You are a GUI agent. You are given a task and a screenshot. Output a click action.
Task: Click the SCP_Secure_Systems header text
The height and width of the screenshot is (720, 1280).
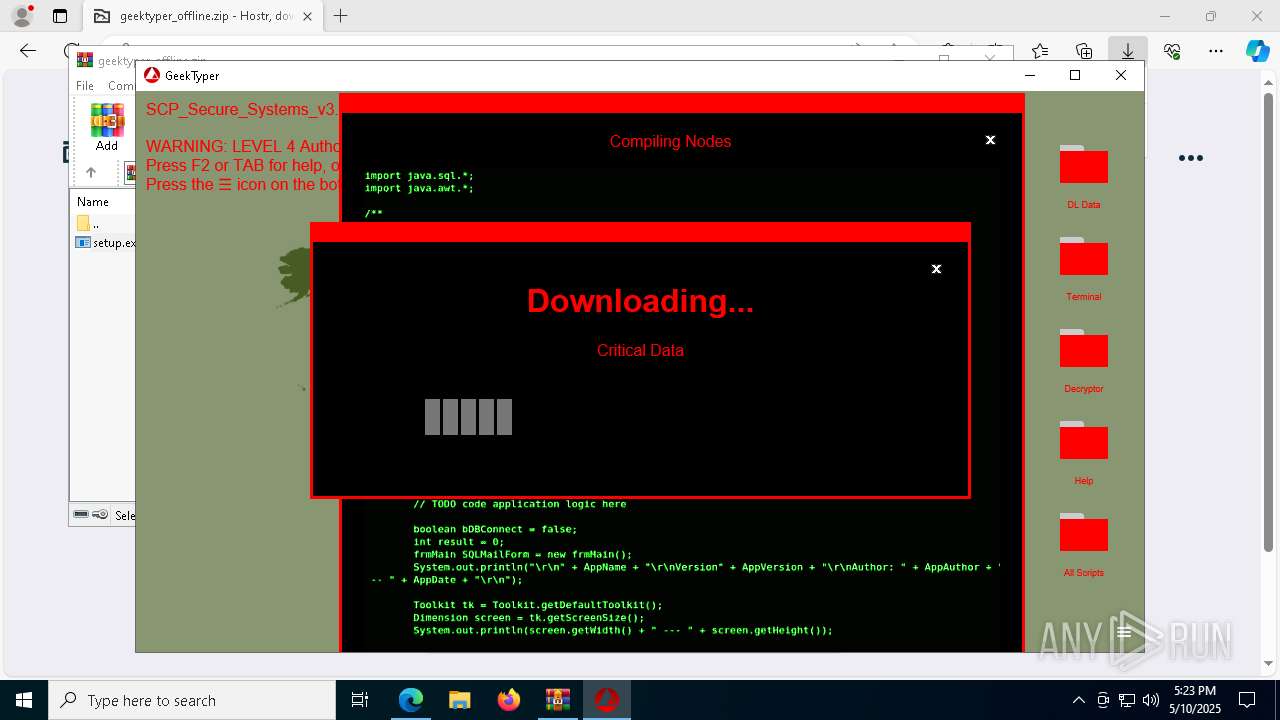tap(242, 109)
